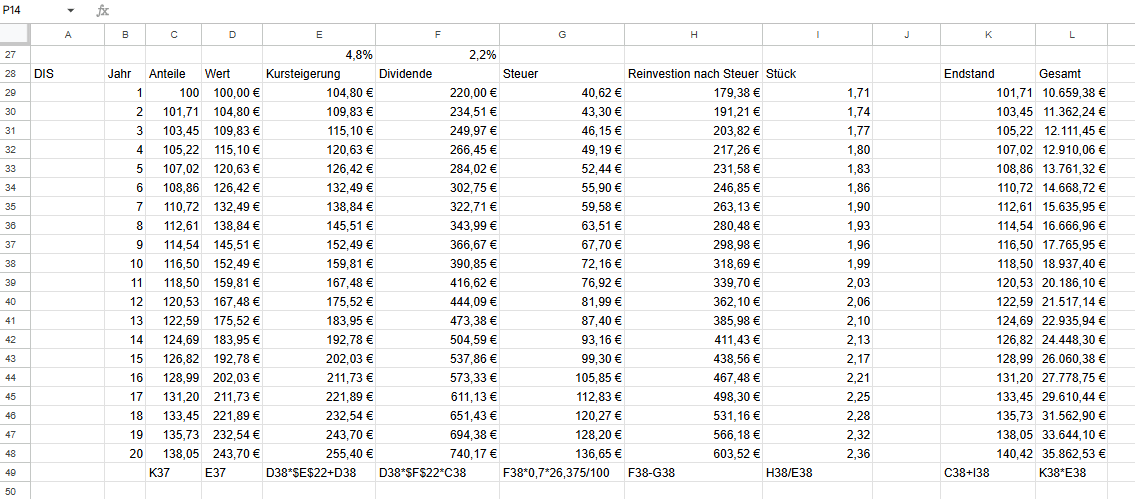
Task: Click the F38*0,7*26,375/100 formula text
Action: pos(557,472)
